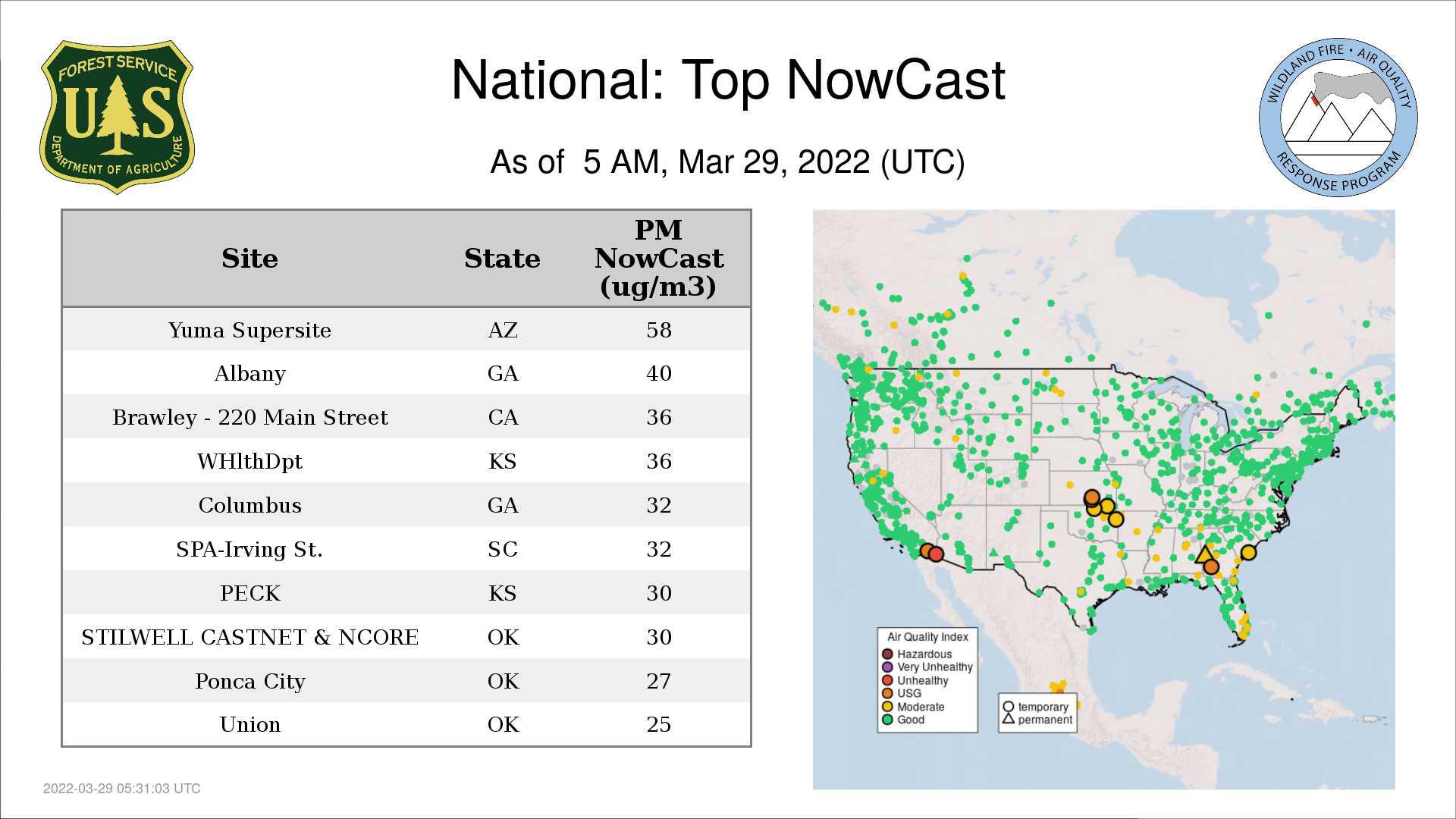Viewport: 1456px width, 819px height.
Task: Click the Site column header
Action: point(250,259)
